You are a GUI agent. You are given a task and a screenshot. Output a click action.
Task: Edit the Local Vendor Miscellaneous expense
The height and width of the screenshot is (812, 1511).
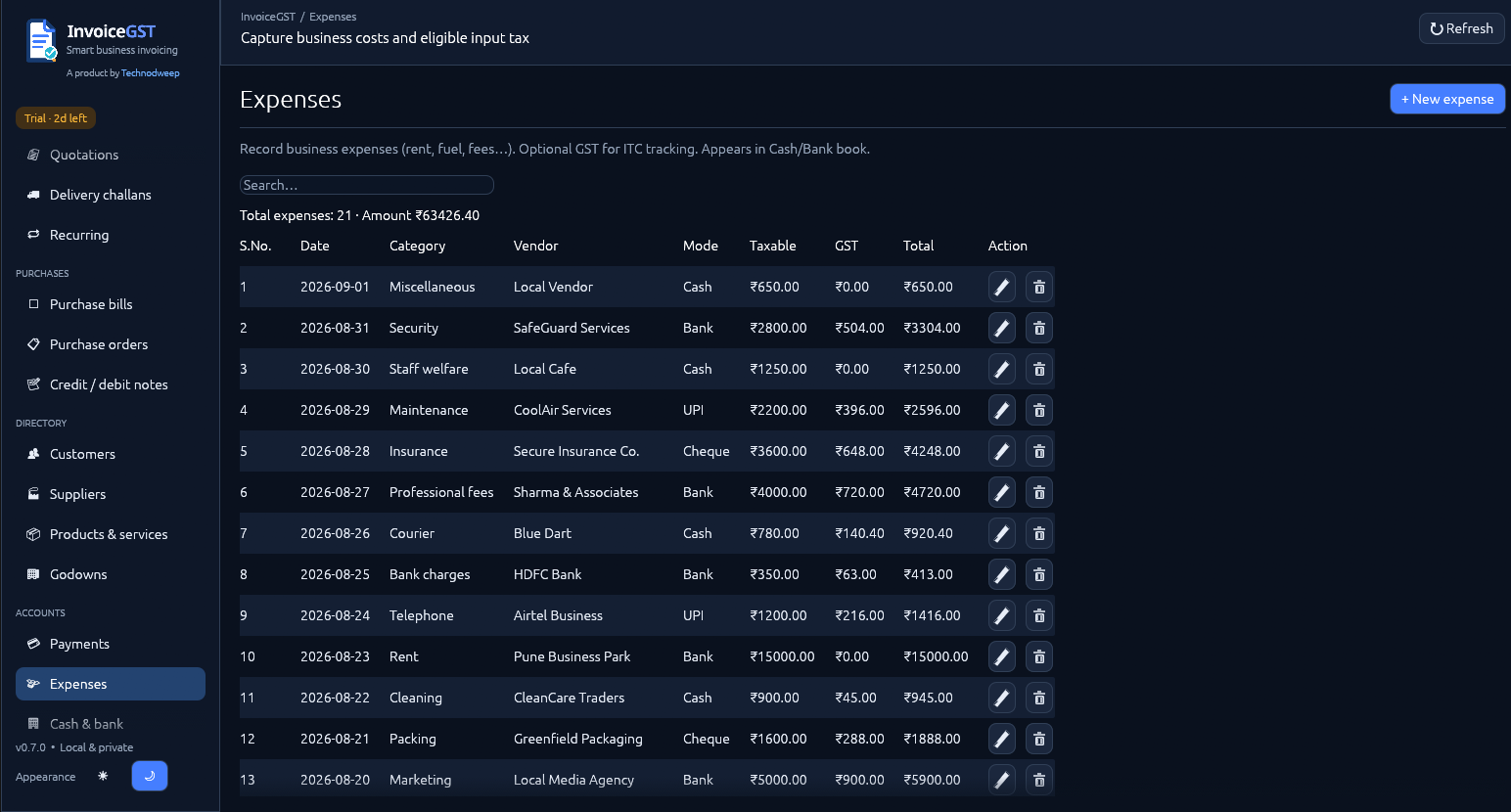tap(1001, 287)
